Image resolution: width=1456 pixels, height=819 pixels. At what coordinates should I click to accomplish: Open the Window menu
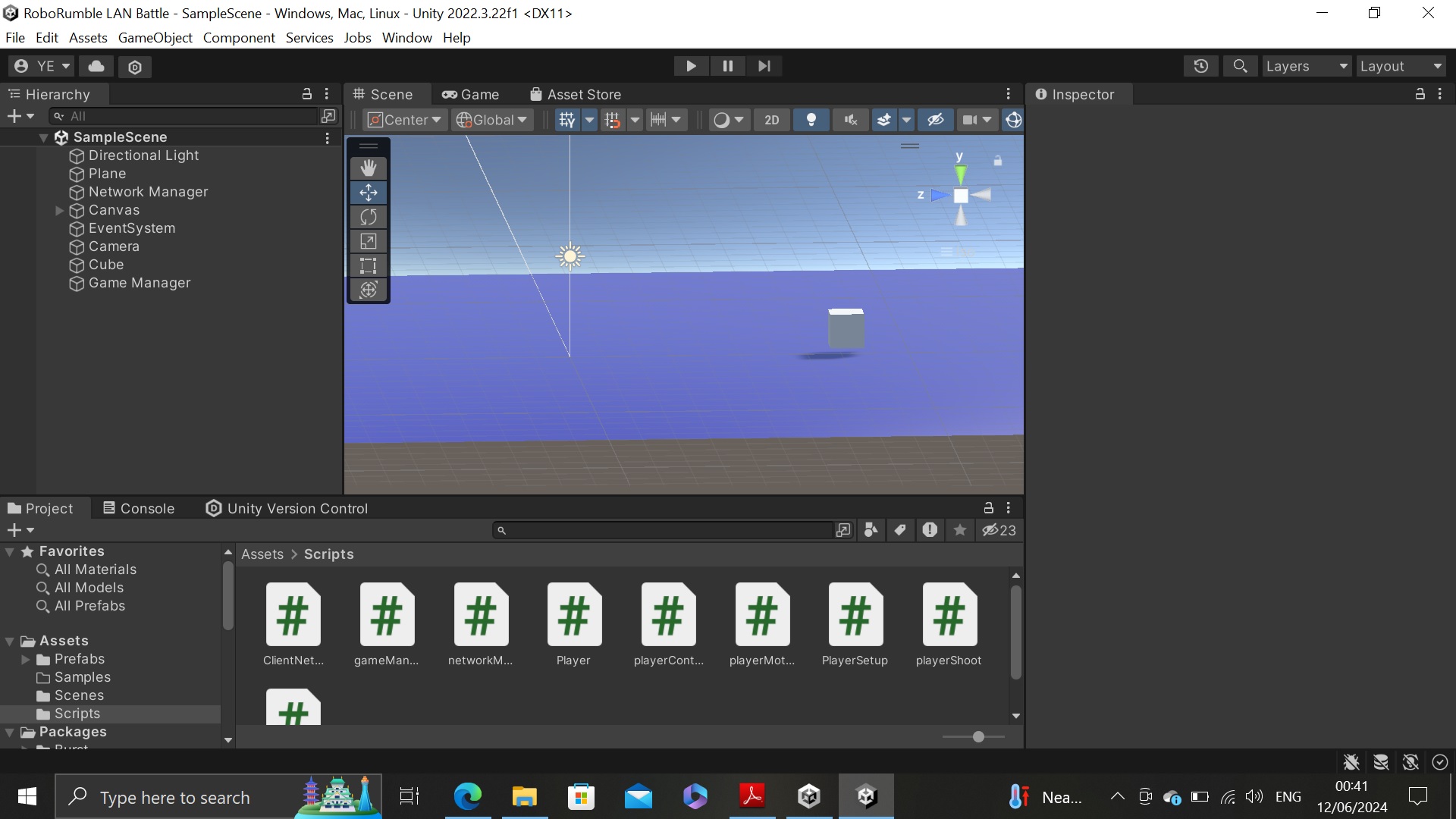[406, 38]
